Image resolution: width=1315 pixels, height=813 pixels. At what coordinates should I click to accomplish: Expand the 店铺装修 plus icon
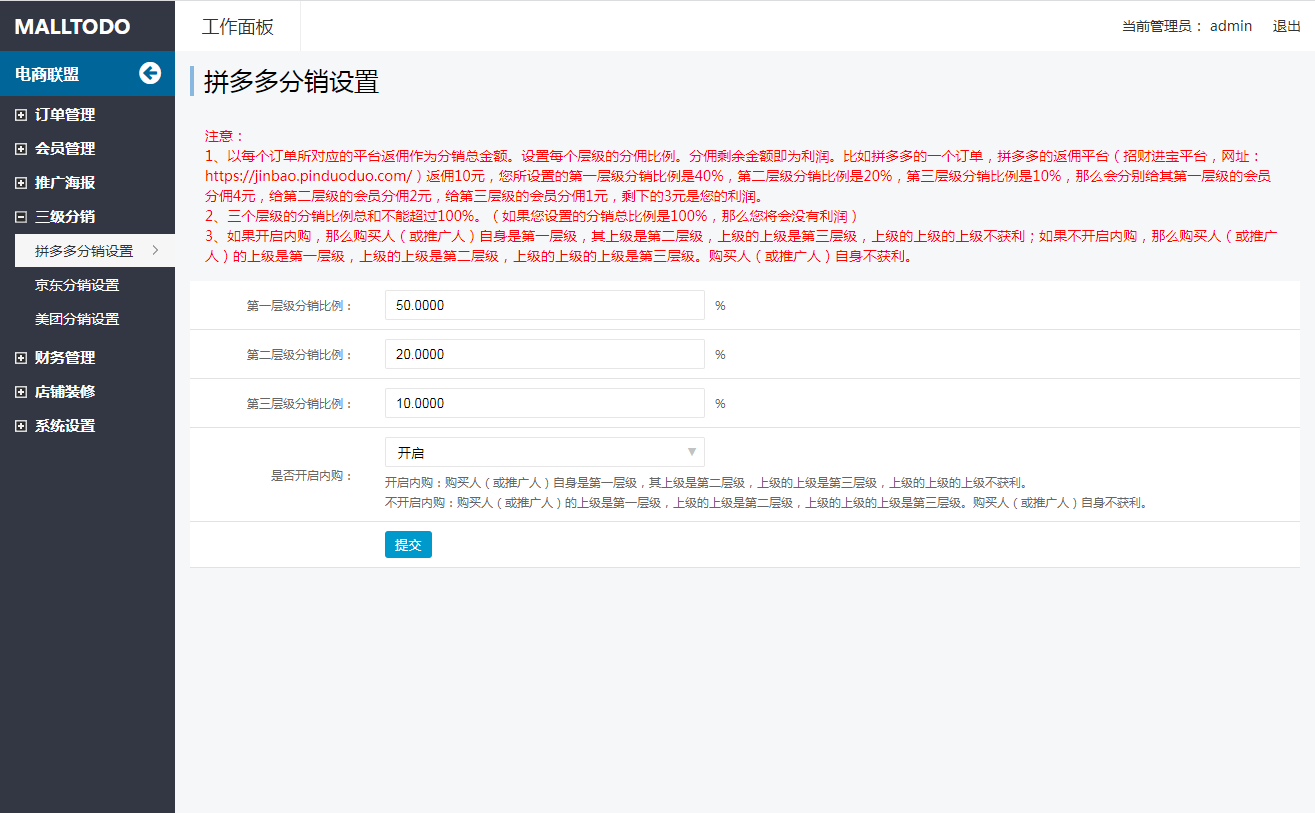tap(21, 392)
